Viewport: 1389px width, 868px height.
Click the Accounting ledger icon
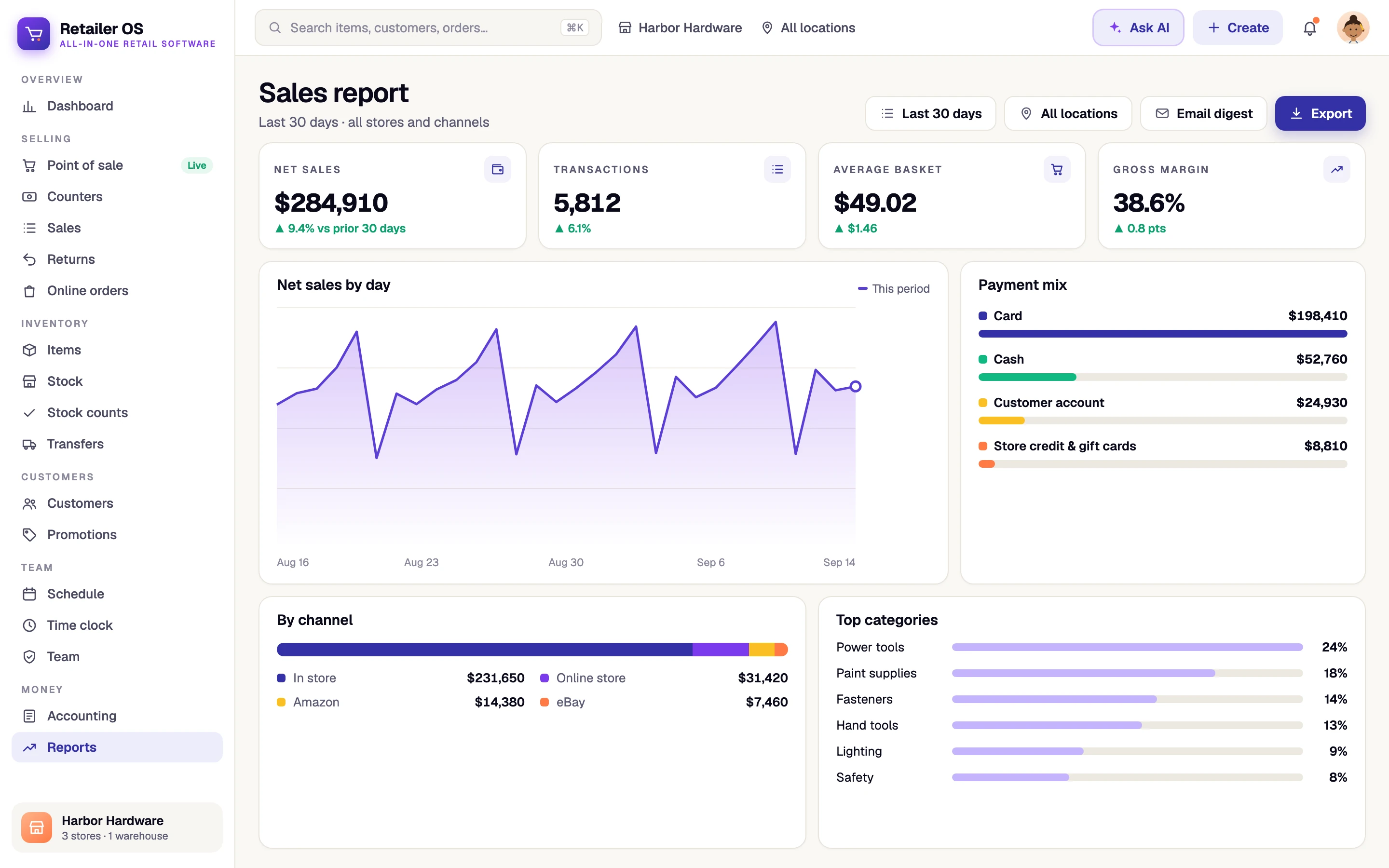(x=29, y=716)
